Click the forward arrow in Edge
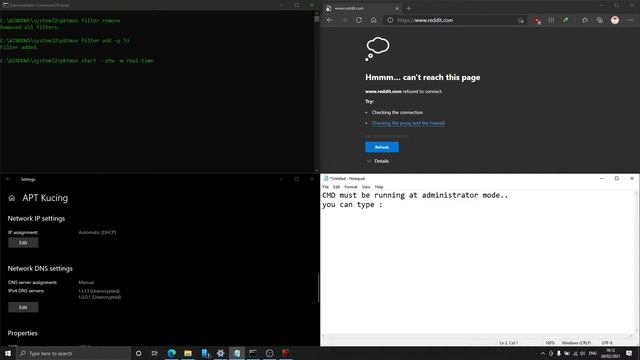Screen dimensions: 640x360 click(x=344, y=20)
